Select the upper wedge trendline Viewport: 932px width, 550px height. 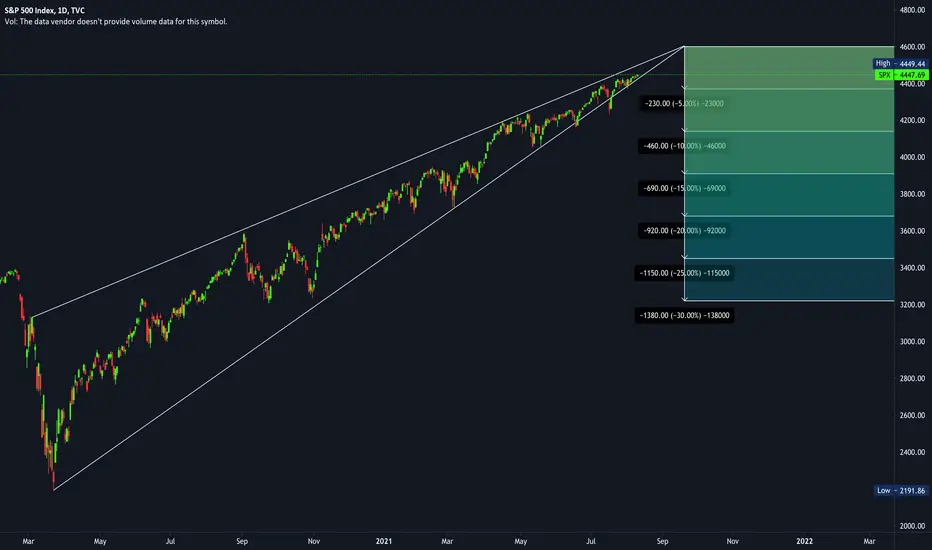pos(357,181)
